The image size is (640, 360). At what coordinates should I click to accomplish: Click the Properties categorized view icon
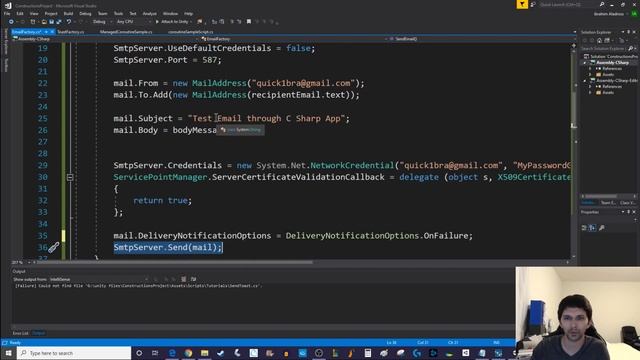(x=584, y=228)
